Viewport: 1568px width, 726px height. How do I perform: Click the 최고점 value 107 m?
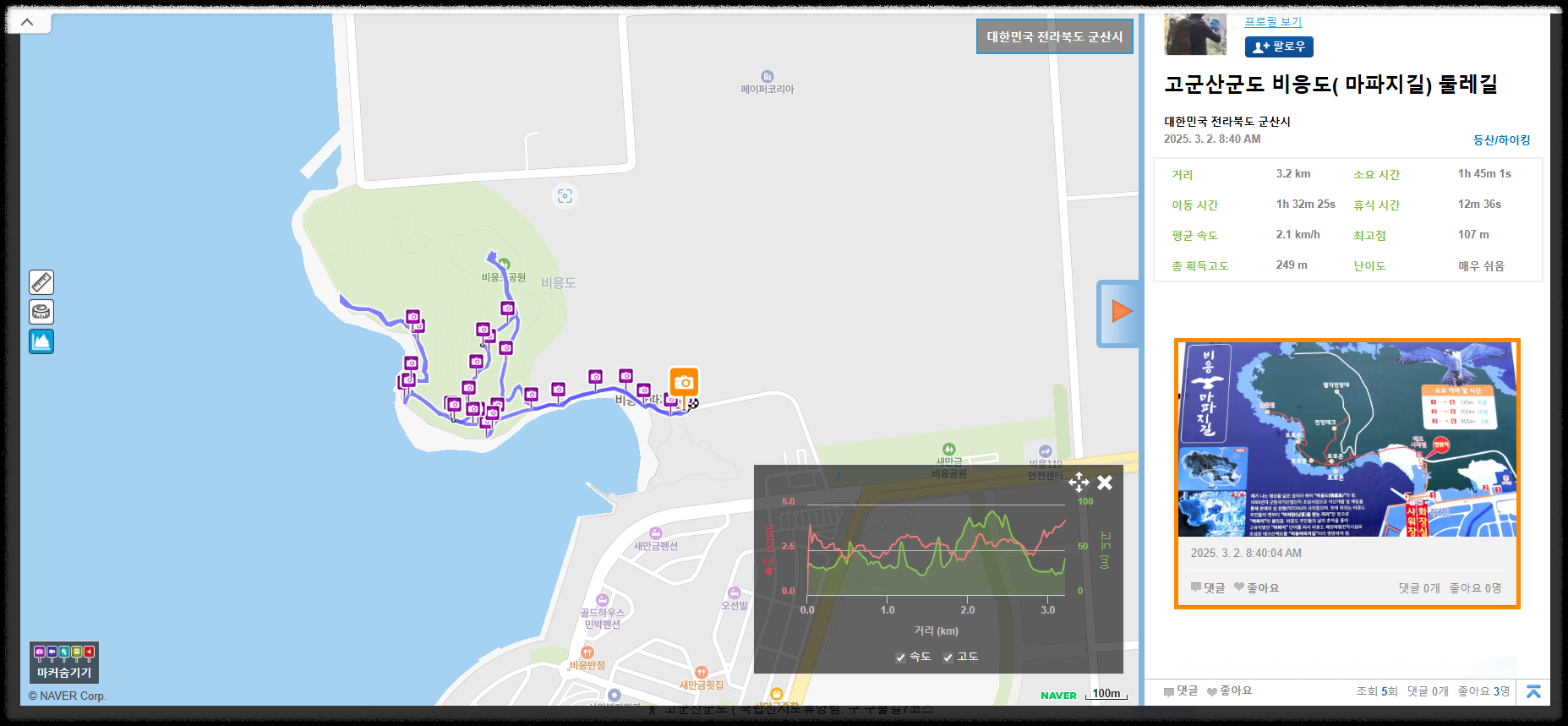click(x=1473, y=234)
